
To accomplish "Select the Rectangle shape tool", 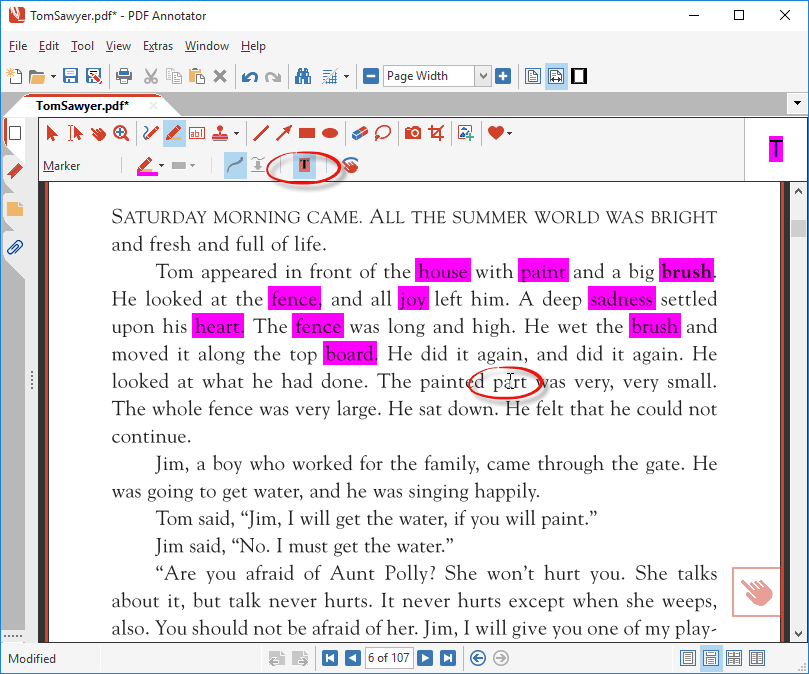I will [305, 132].
